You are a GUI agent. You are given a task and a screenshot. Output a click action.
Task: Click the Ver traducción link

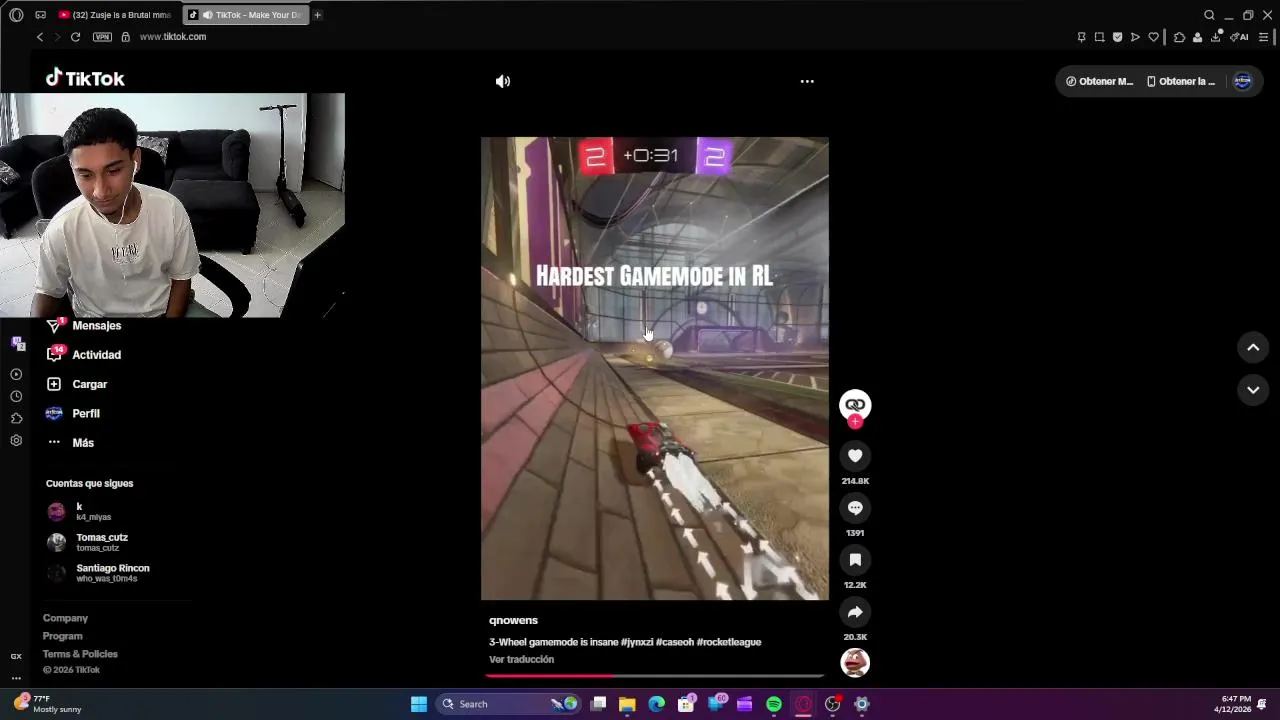tap(521, 660)
